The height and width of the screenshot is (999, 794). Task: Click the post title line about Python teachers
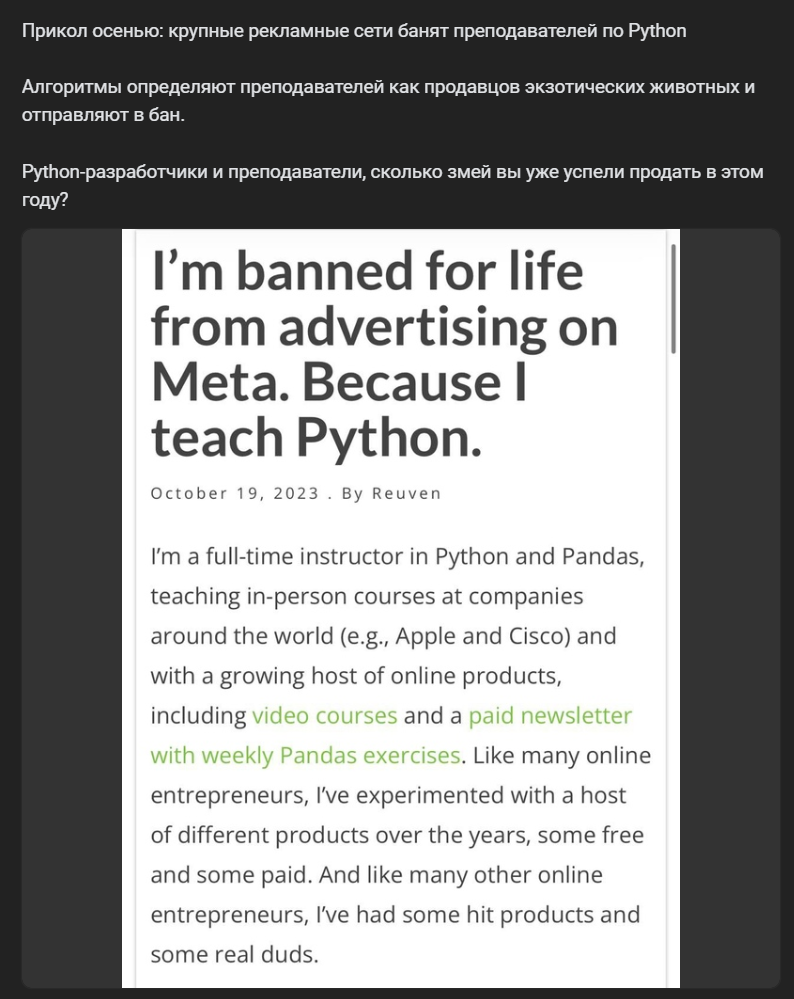(354, 31)
